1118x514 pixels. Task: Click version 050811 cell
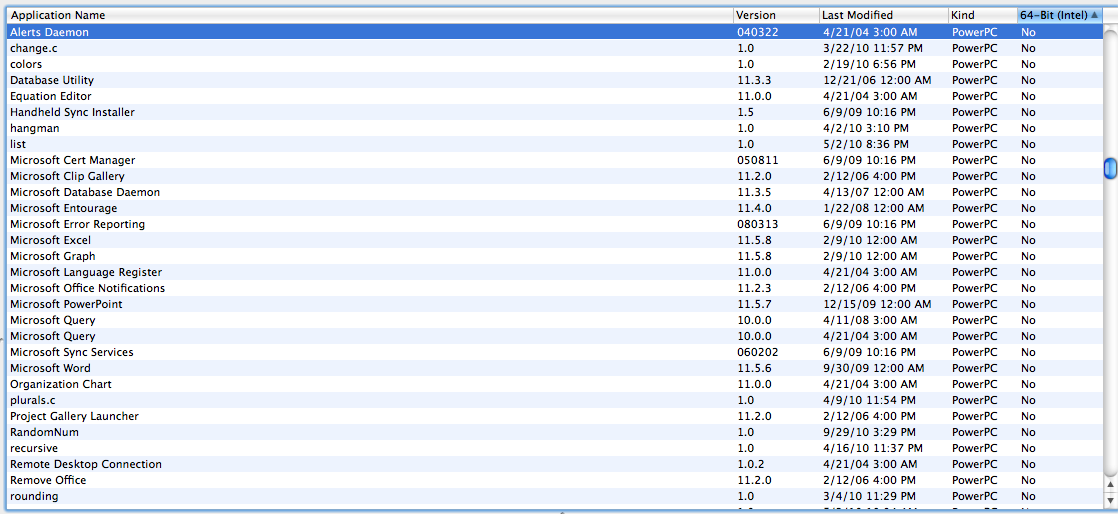coord(757,160)
